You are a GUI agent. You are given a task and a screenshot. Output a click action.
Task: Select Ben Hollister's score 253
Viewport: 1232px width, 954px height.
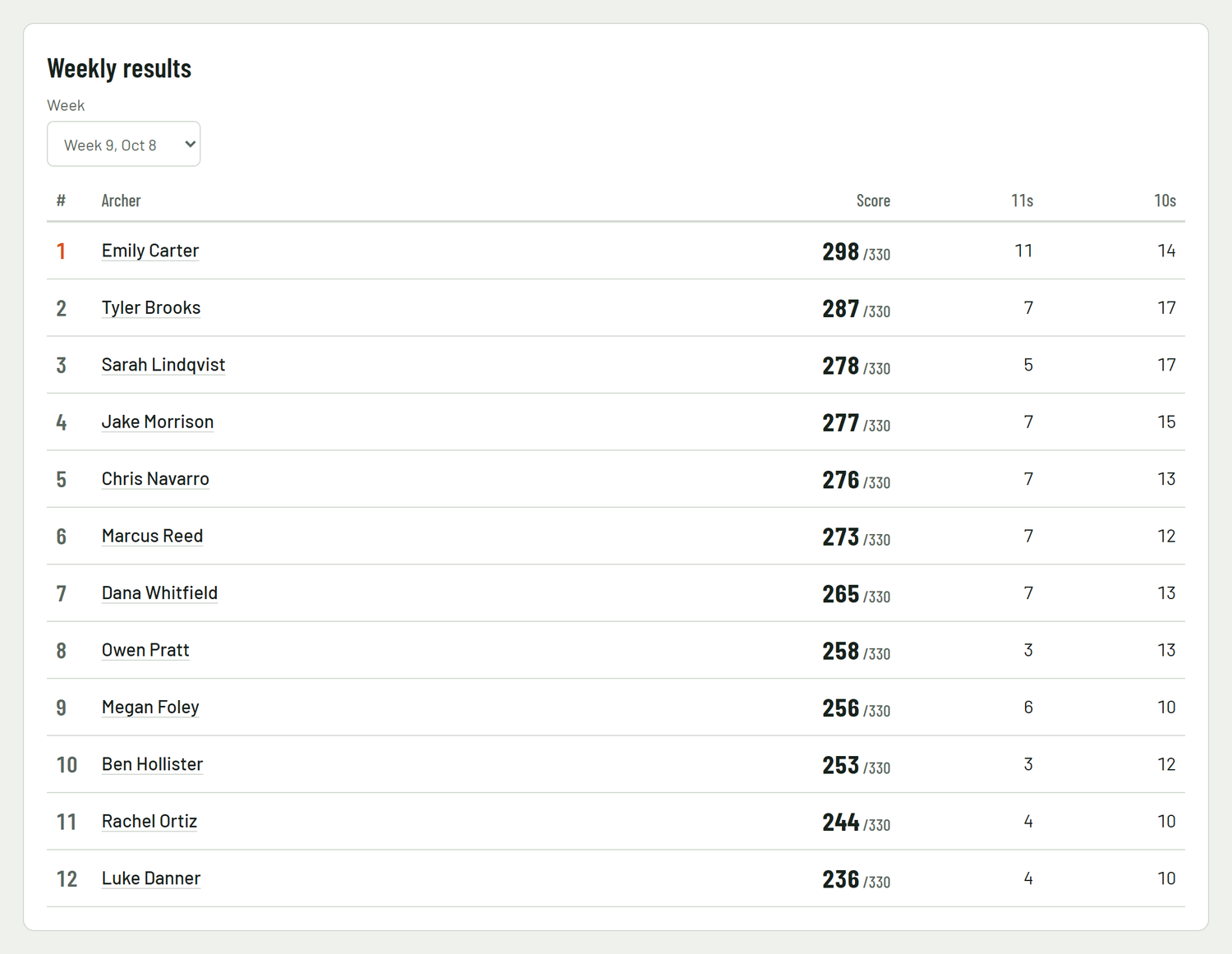click(x=840, y=766)
